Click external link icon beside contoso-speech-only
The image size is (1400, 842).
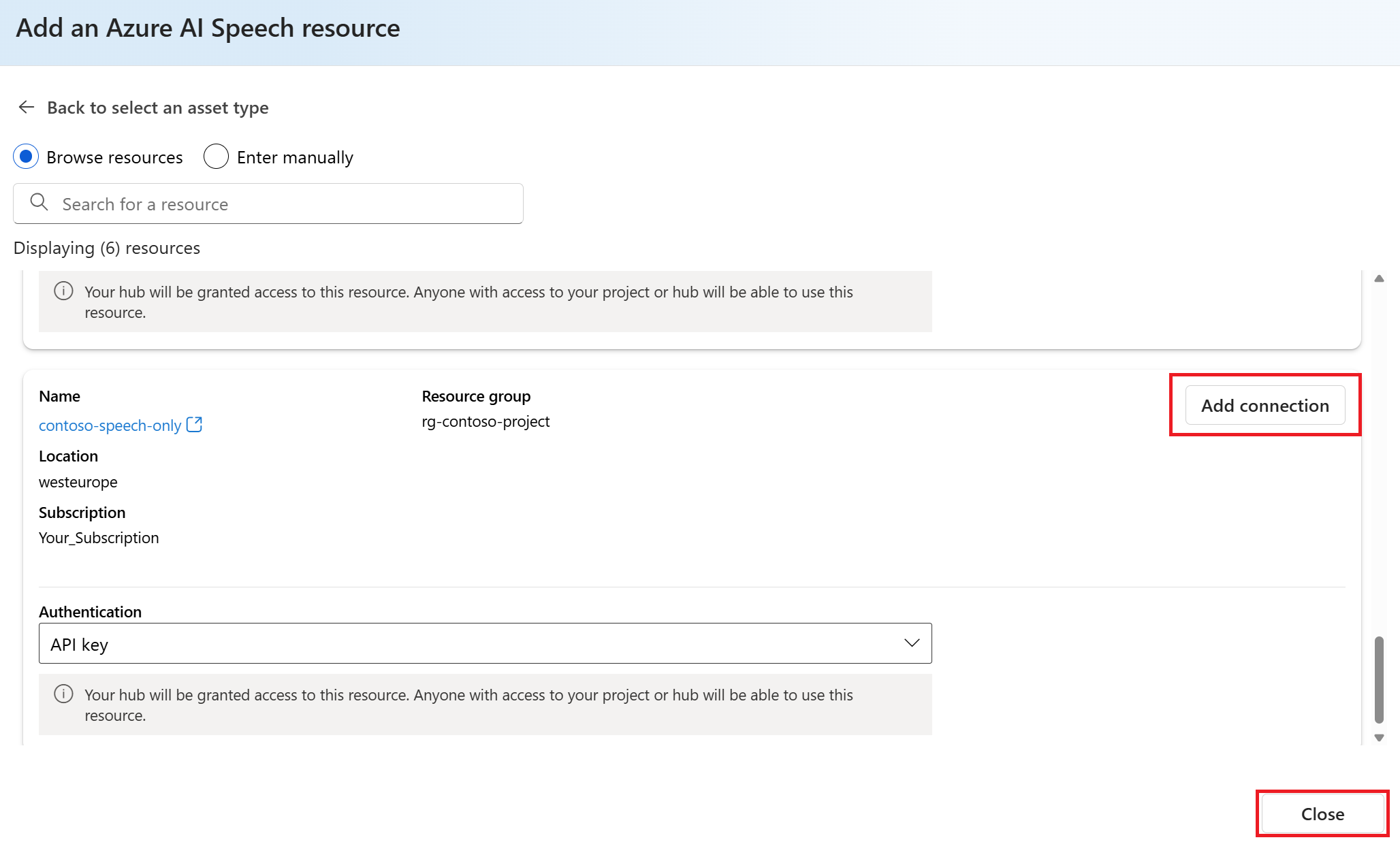pos(194,425)
